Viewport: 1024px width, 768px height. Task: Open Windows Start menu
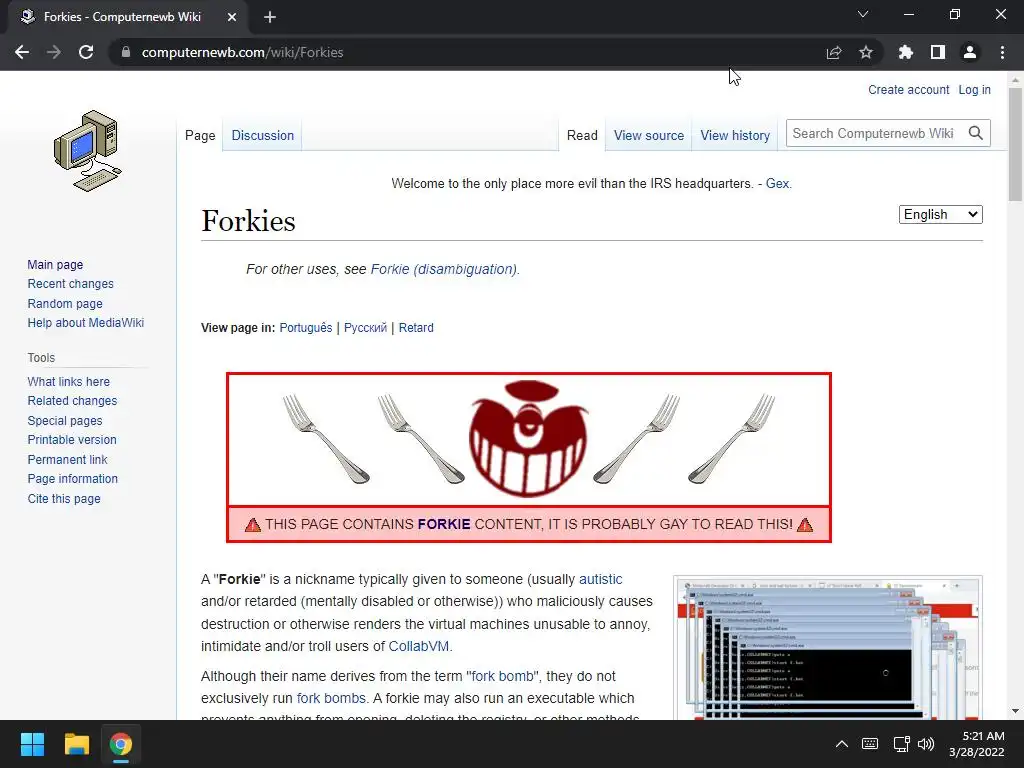tap(32, 744)
